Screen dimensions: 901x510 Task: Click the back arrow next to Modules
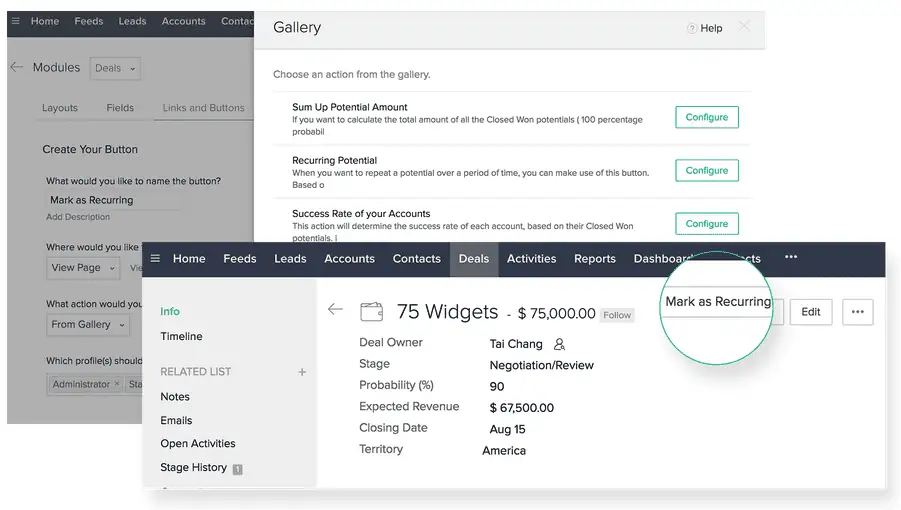(16, 67)
